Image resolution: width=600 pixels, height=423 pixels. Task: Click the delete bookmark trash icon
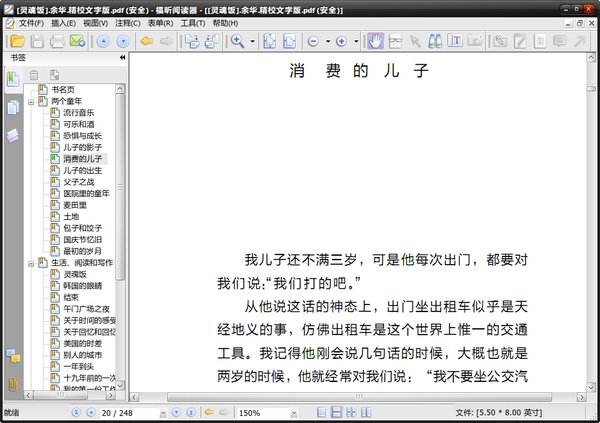click(x=34, y=75)
